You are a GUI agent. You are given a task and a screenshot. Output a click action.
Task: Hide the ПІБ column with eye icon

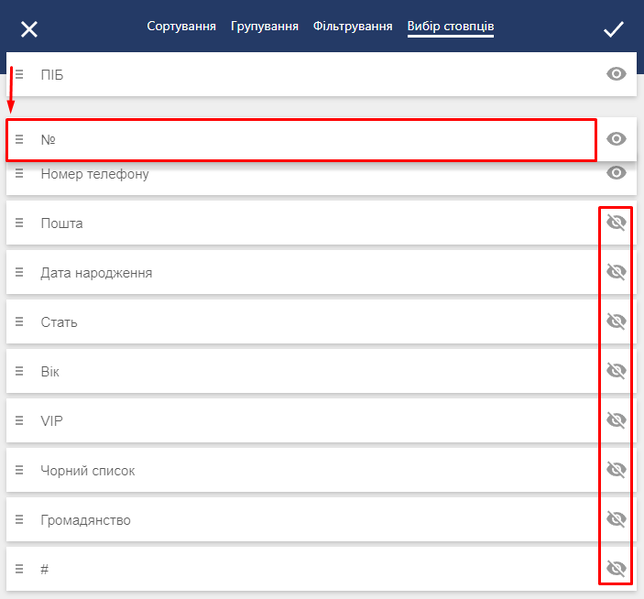point(616,73)
